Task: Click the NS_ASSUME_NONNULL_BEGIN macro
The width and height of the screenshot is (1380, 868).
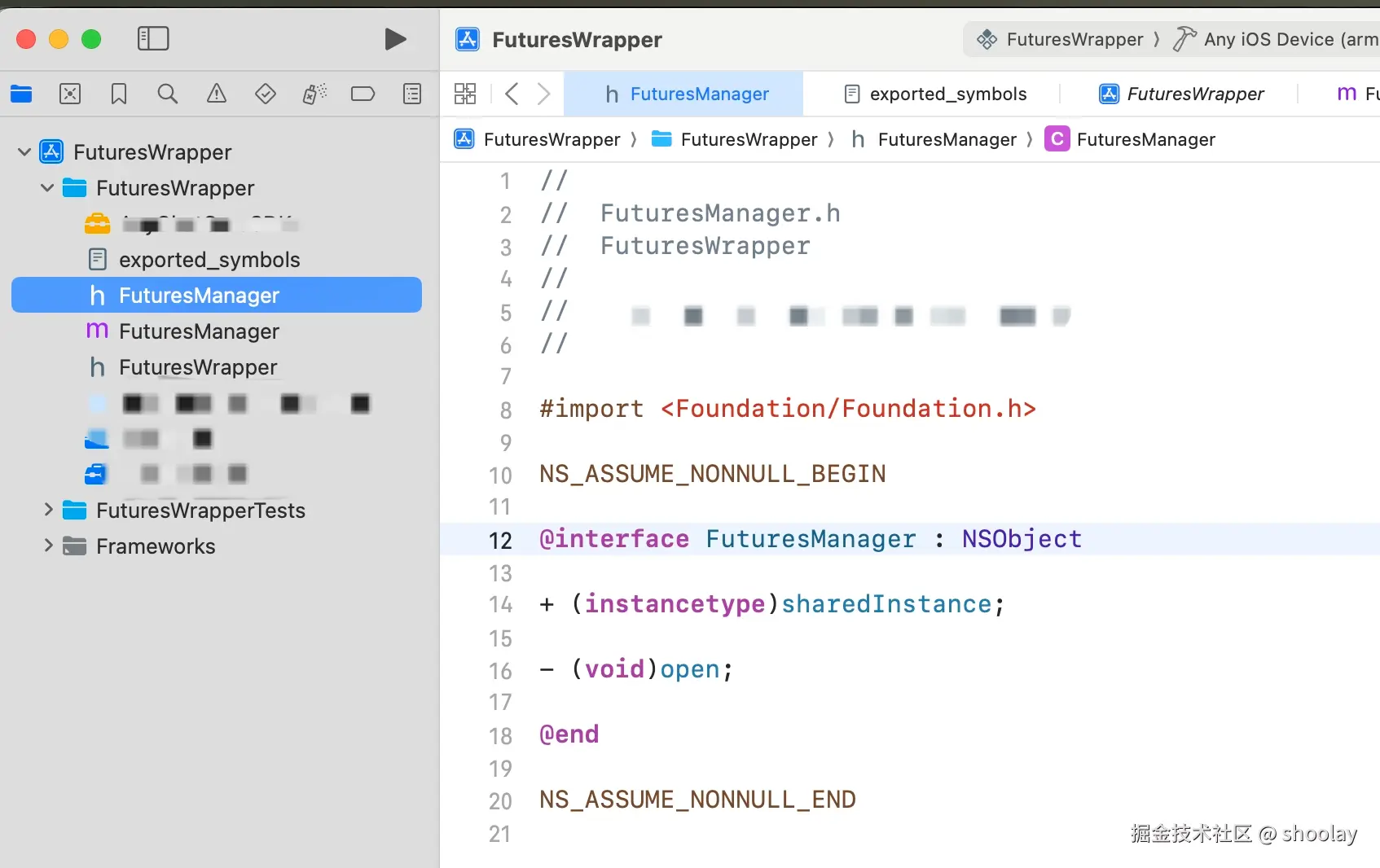Action: [712, 473]
